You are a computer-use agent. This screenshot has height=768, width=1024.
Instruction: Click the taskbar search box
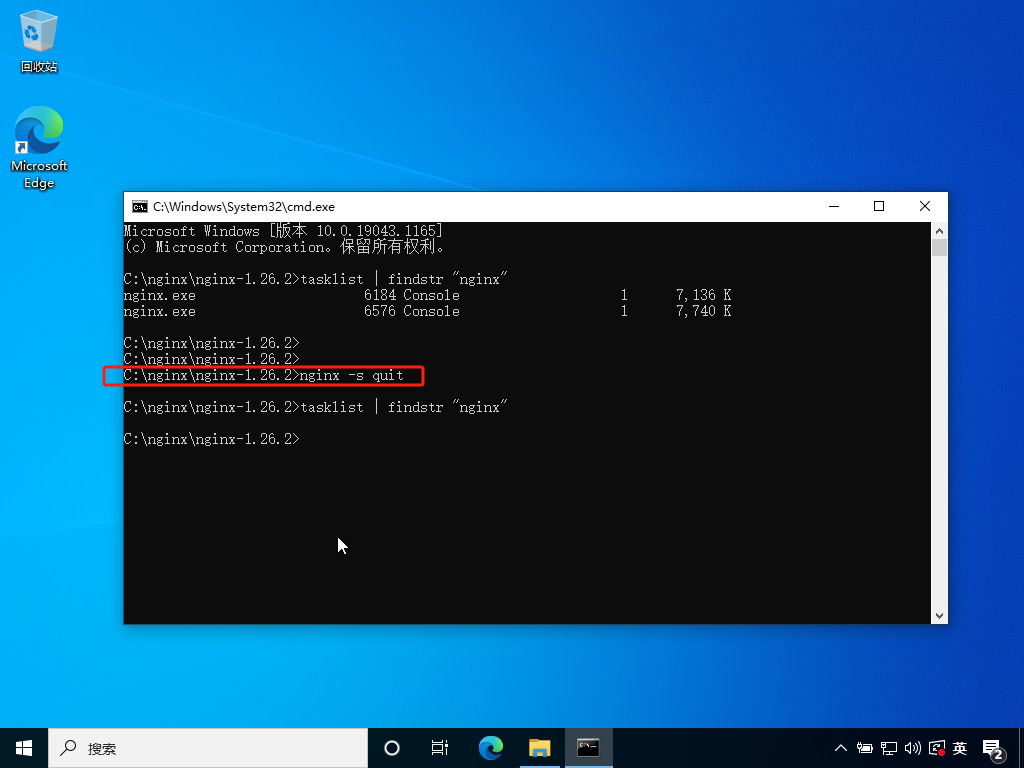pos(208,748)
